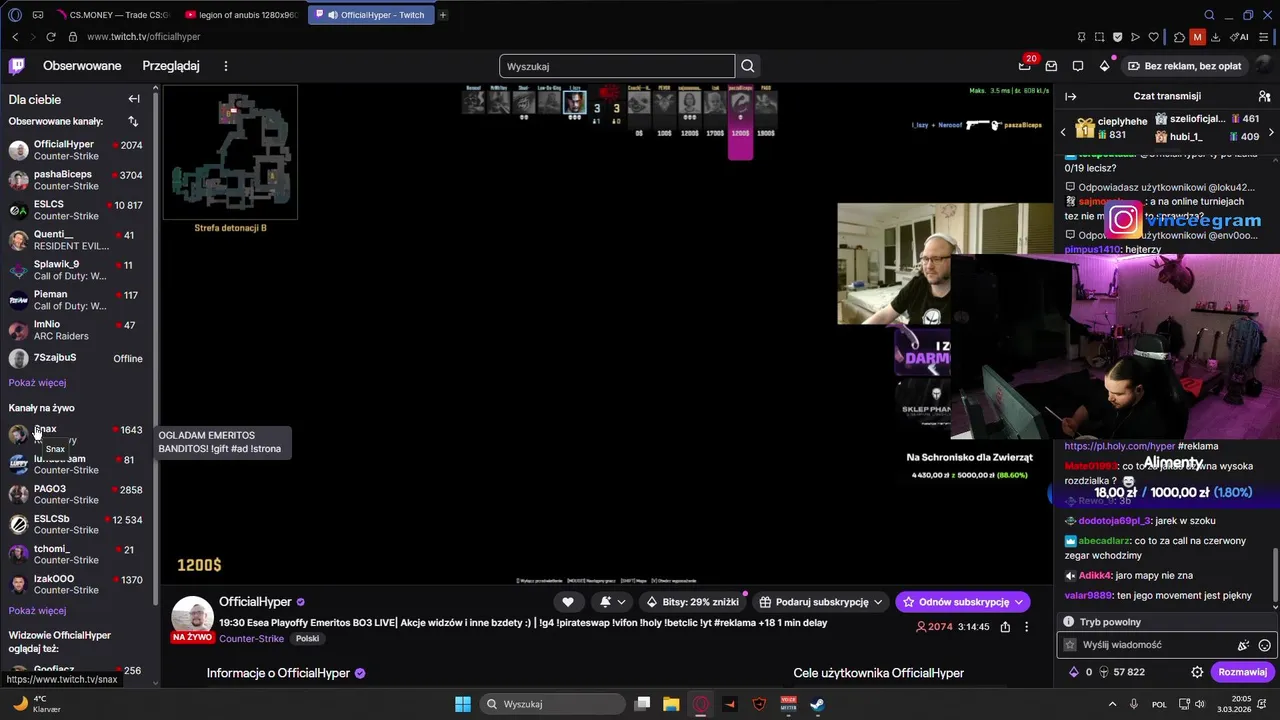Screen dimensions: 1280x720
Task: Open Steam from the taskbar
Action: click(x=817, y=704)
